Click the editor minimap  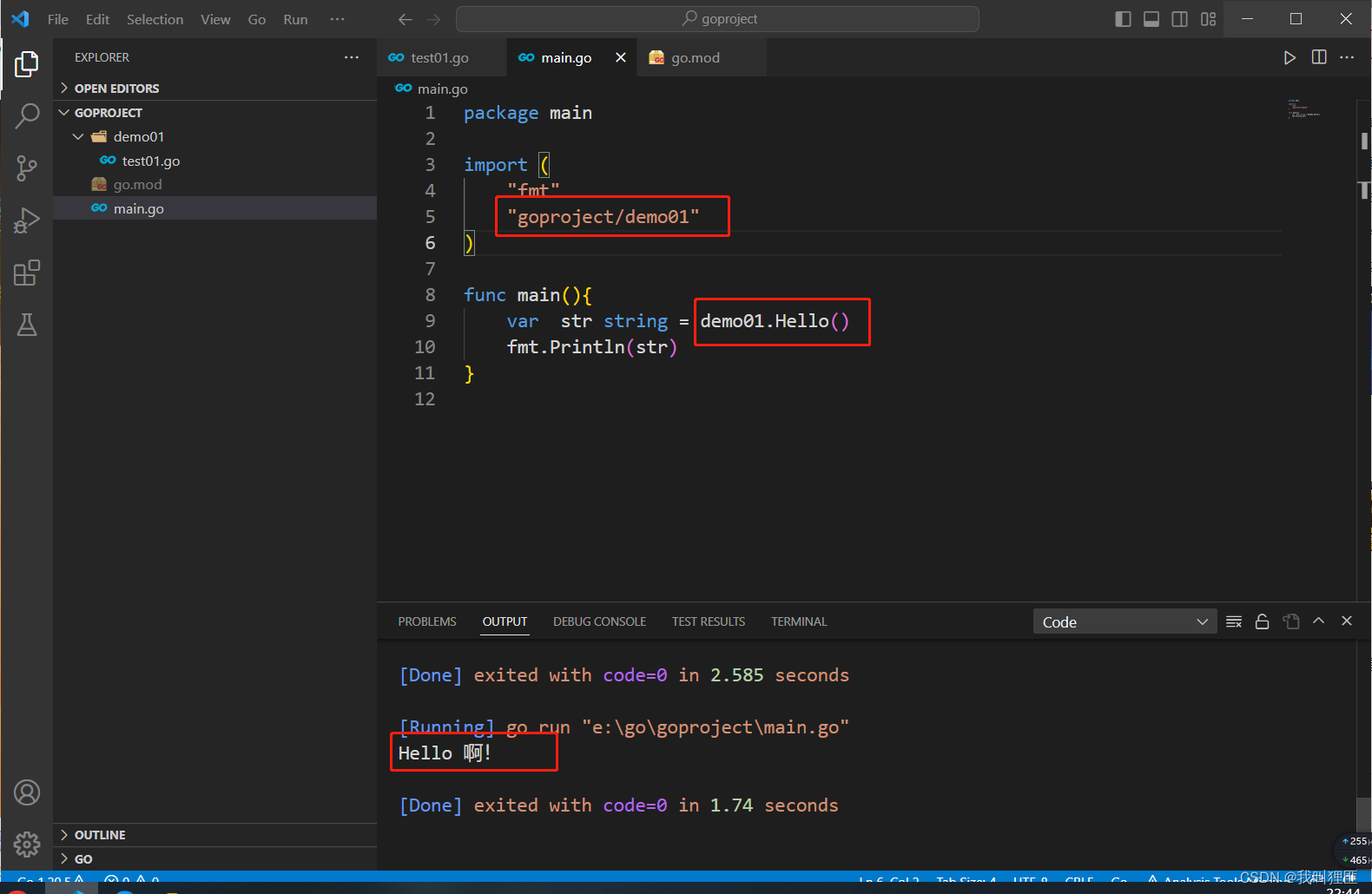pyautogui.click(x=1305, y=108)
